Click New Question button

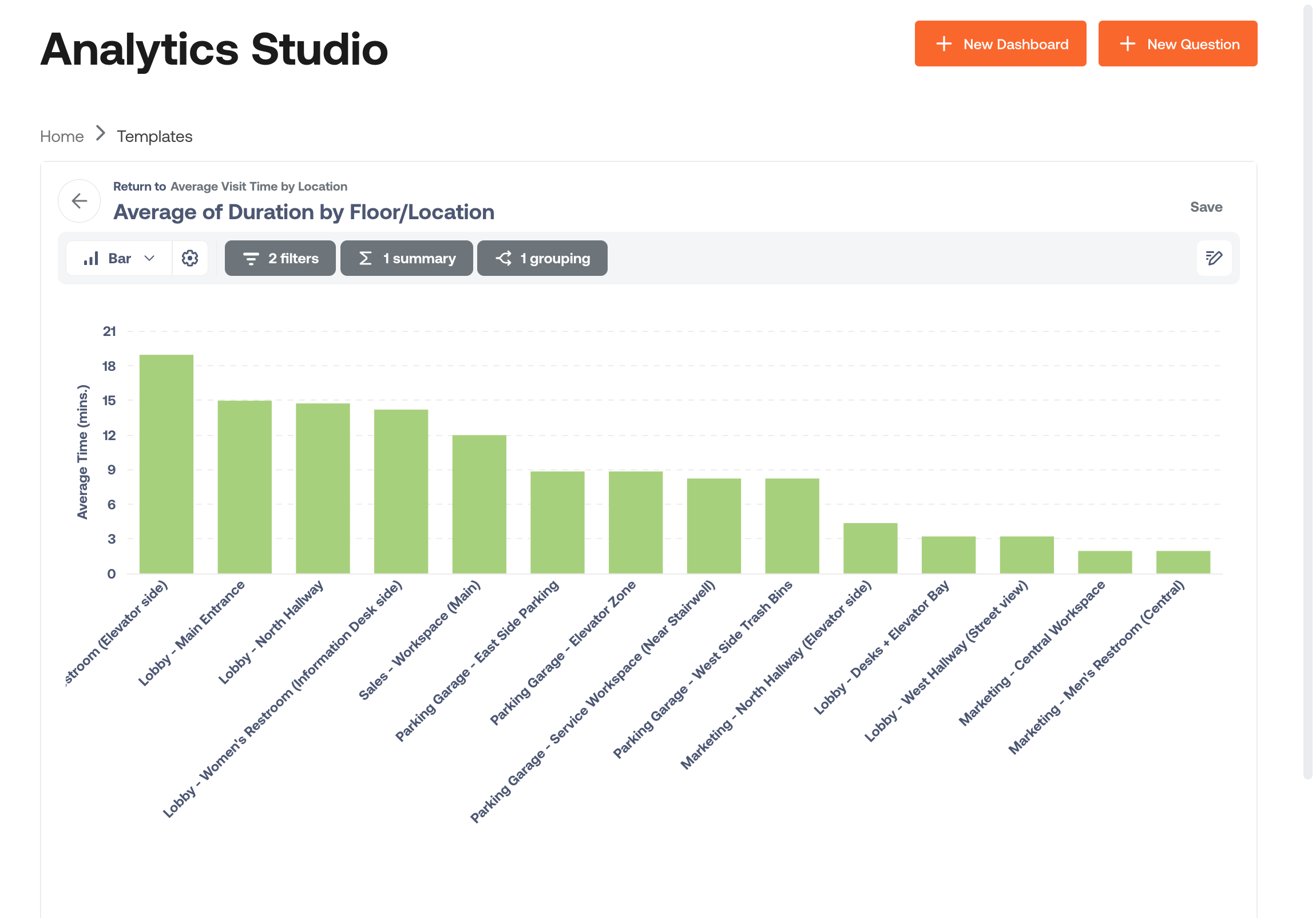point(1178,43)
